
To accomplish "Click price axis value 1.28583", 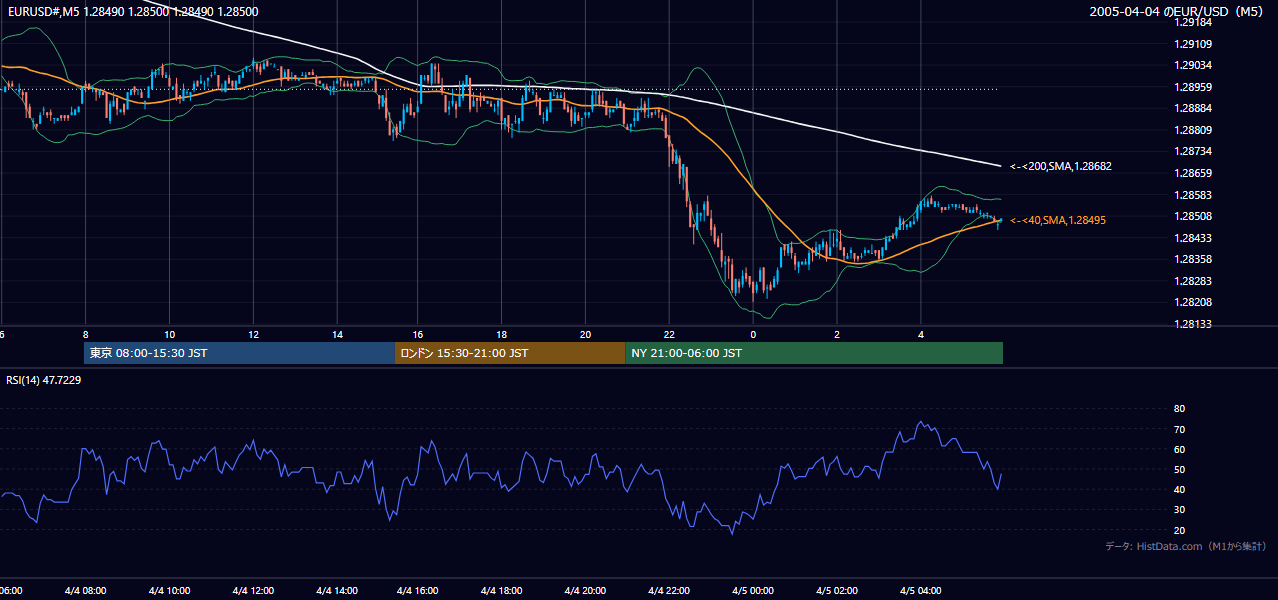I will pos(1194,195).
